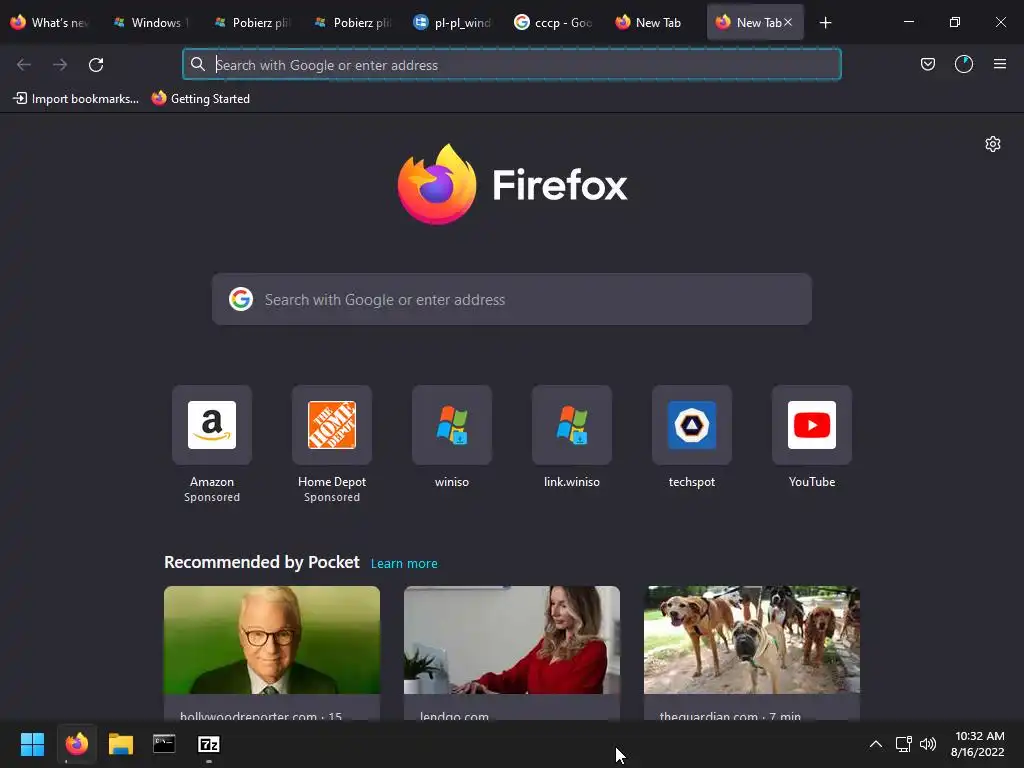Click the central Google search box
This screenshot has width=1024, height=768.
pyautogui.click(x=511, y=299)
